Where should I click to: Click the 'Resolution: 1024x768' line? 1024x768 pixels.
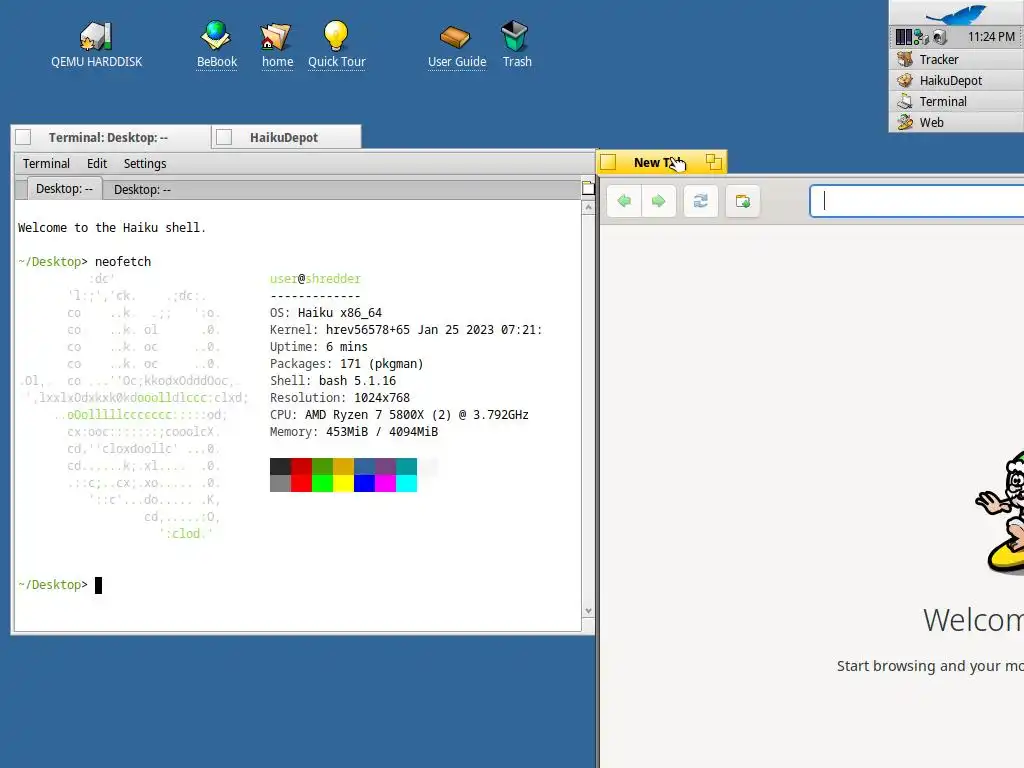(x=340, y=398)
